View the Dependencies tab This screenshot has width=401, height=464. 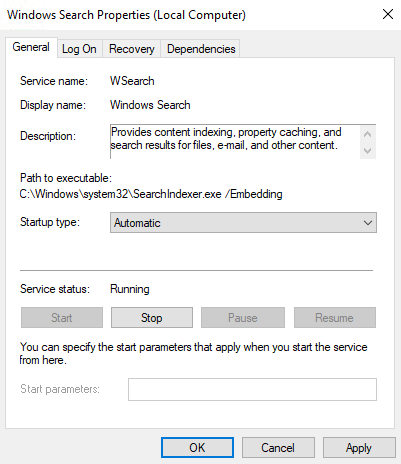[x=201, y=49]
